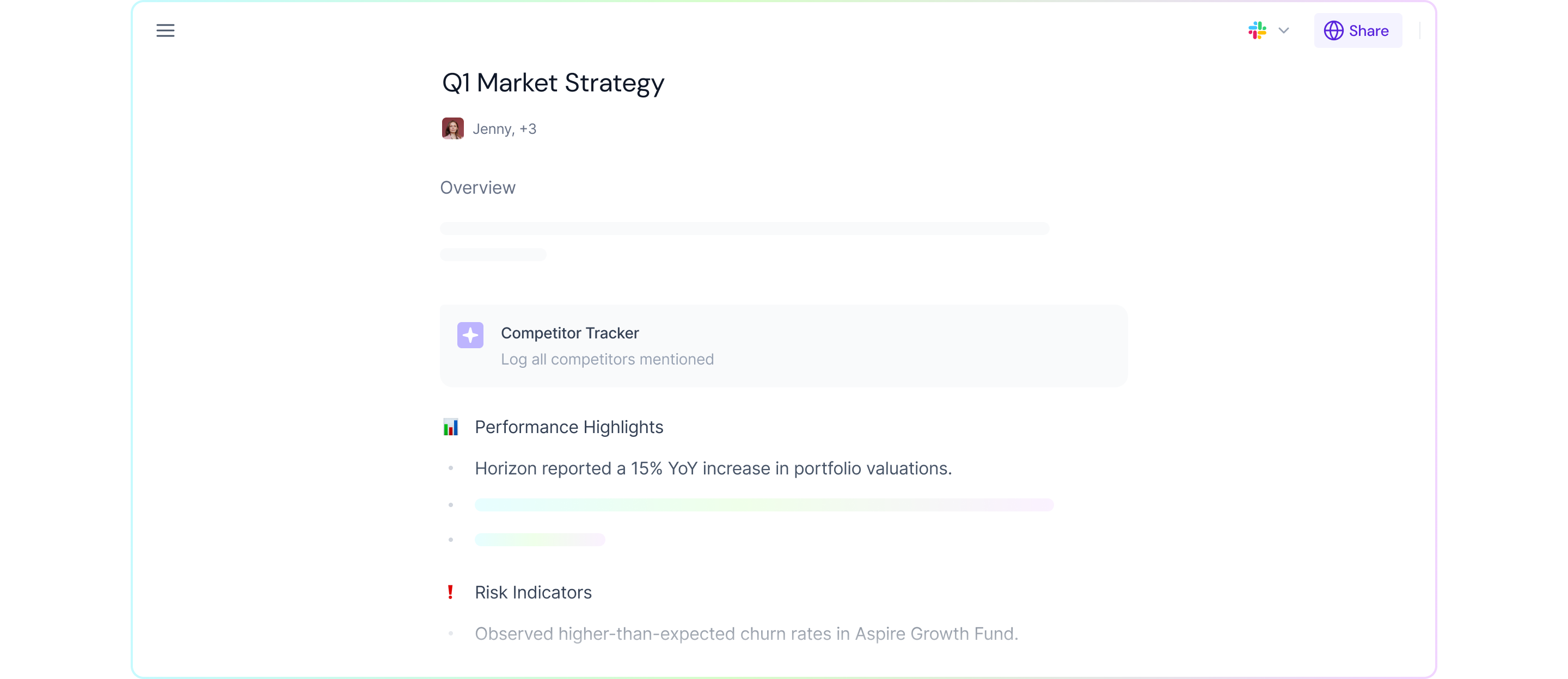Expand the chevron dropdown beside Slack

(1284, 30)
